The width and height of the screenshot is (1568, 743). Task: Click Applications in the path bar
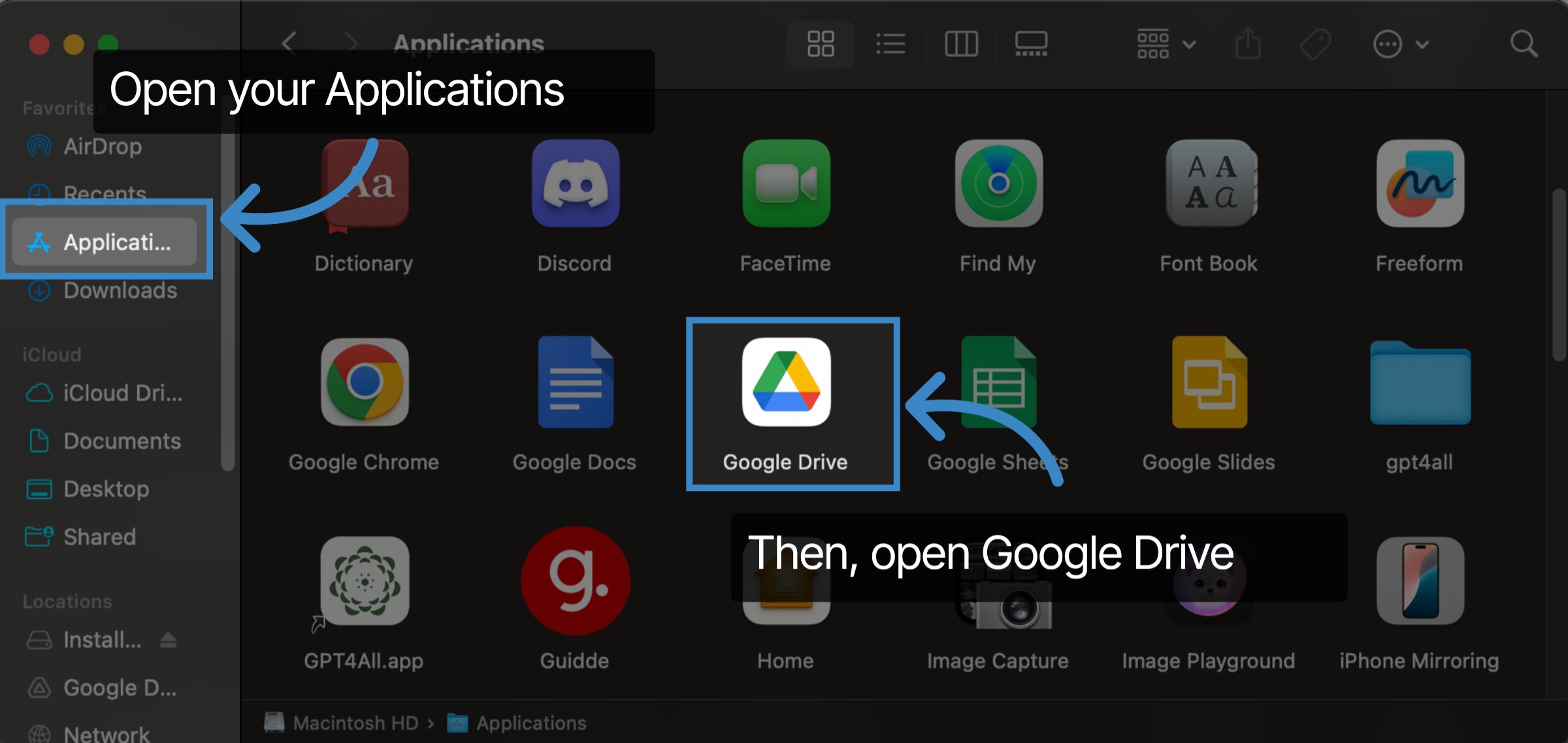[x=517, y=723]
